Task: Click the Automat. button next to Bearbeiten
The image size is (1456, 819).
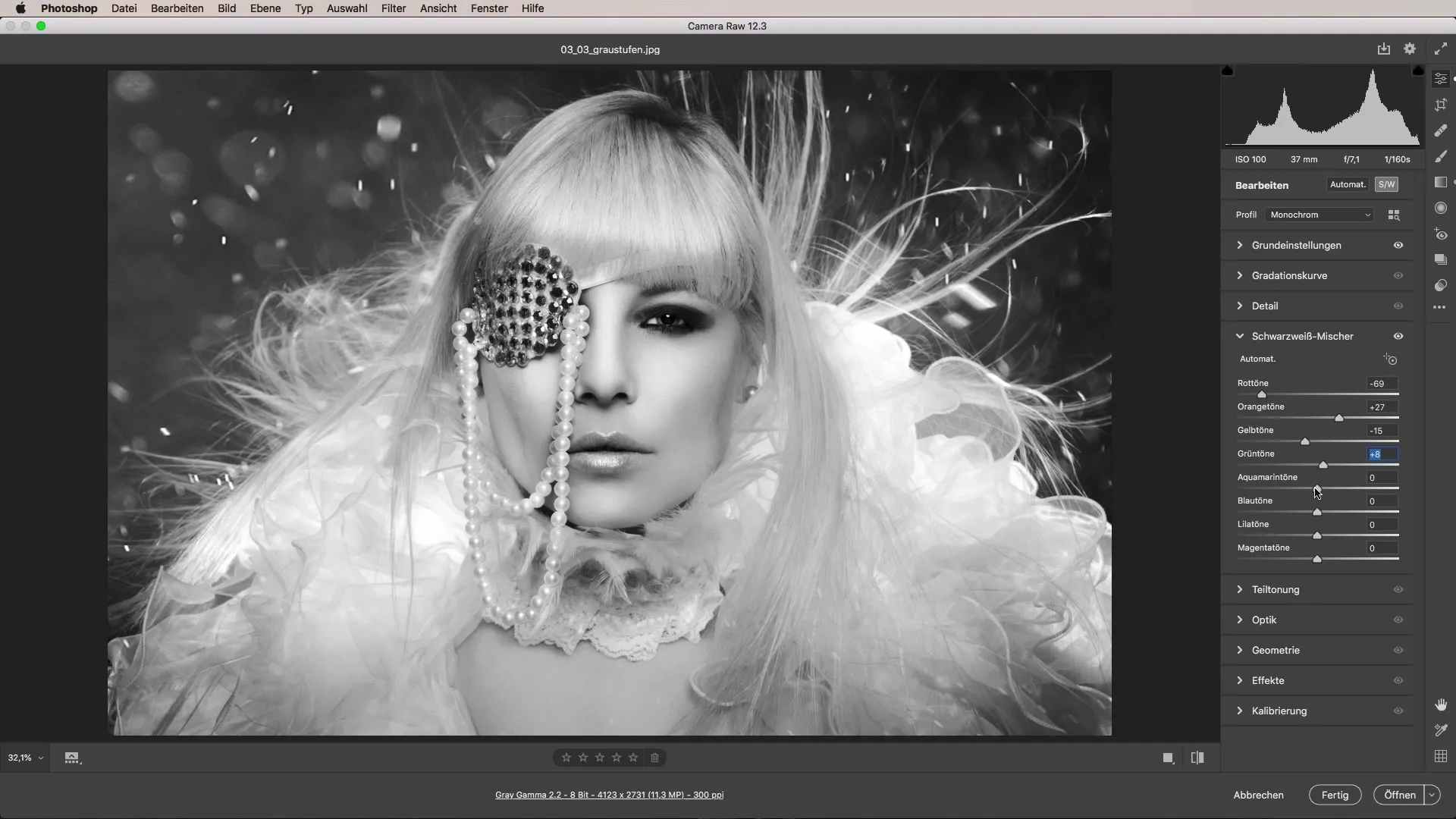Action: point(1348,184)
